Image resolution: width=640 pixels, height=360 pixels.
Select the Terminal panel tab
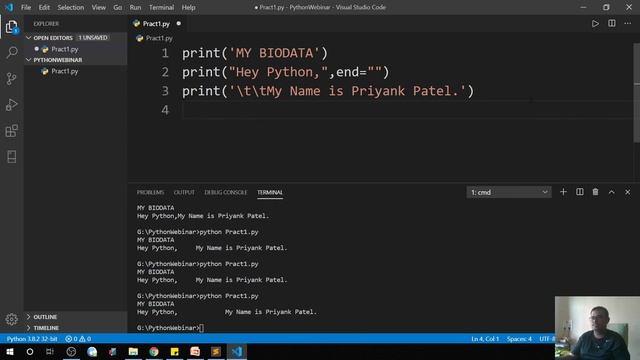click(270, 192)
